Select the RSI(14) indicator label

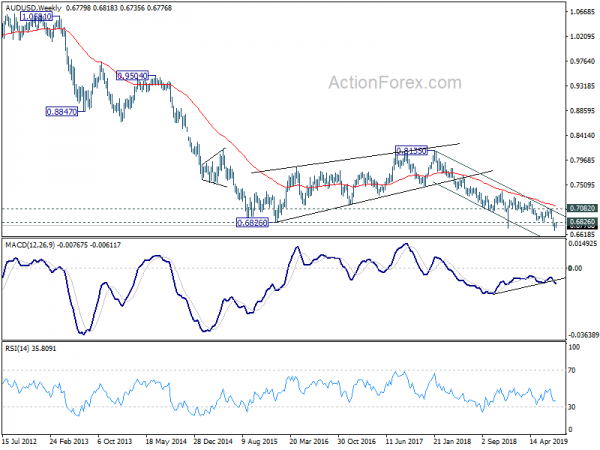pos(16,348)
